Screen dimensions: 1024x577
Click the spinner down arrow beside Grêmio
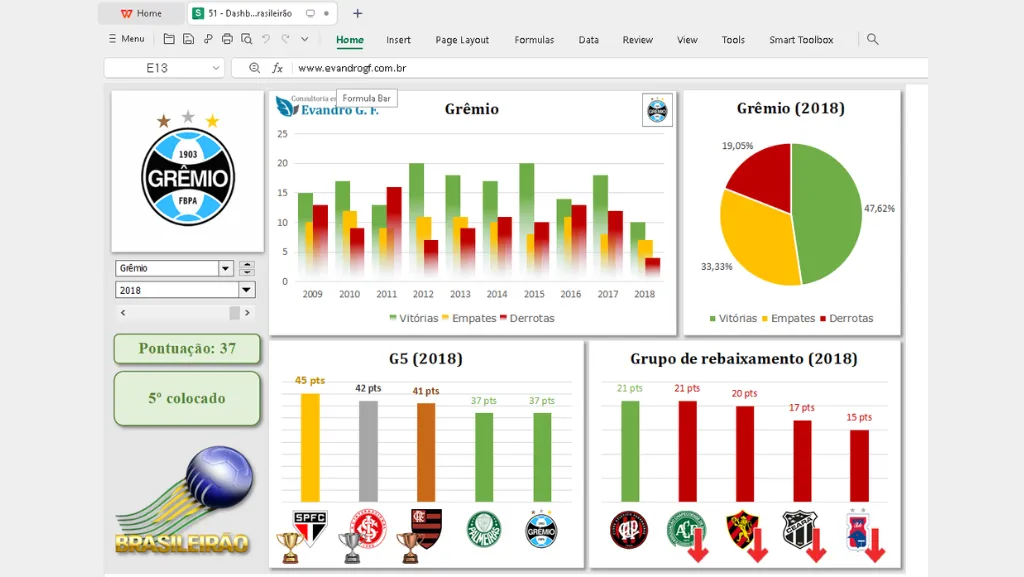pyautogui.click(x=247, y=272)
